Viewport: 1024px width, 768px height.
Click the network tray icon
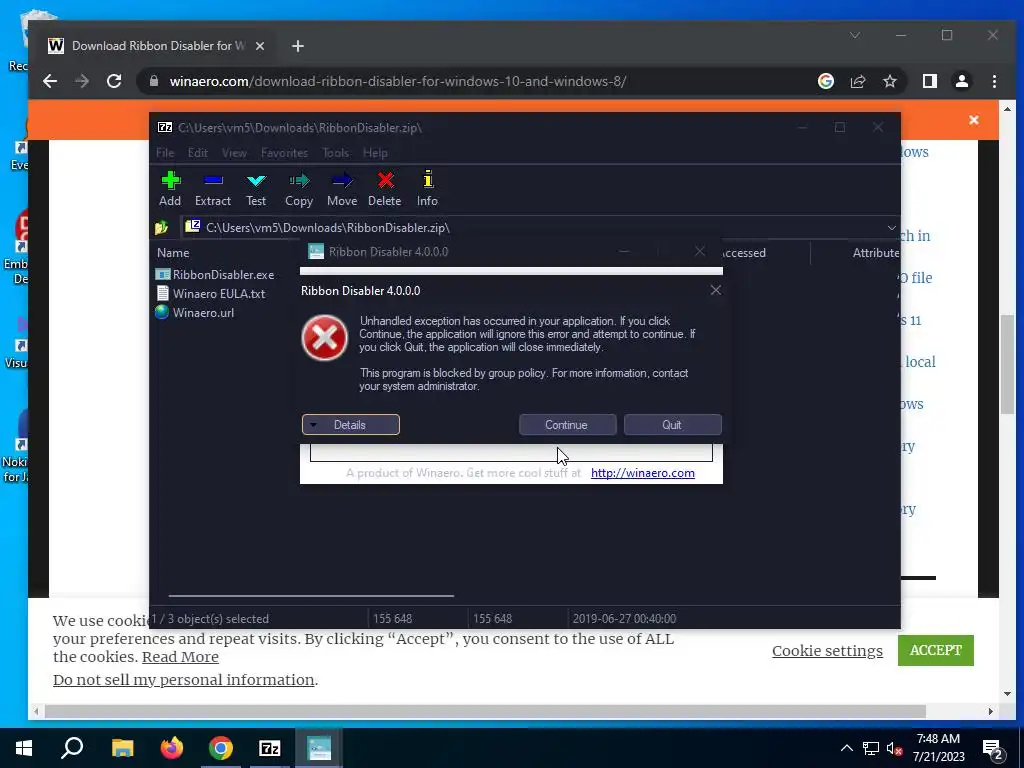871,748
